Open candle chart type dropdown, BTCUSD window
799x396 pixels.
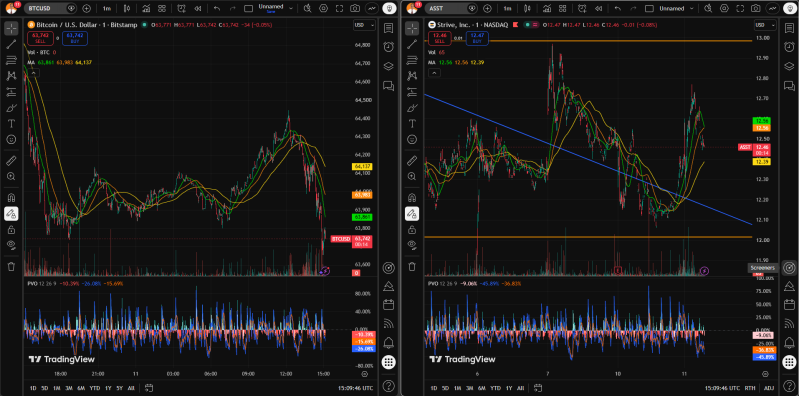click(x=126, y=9)
